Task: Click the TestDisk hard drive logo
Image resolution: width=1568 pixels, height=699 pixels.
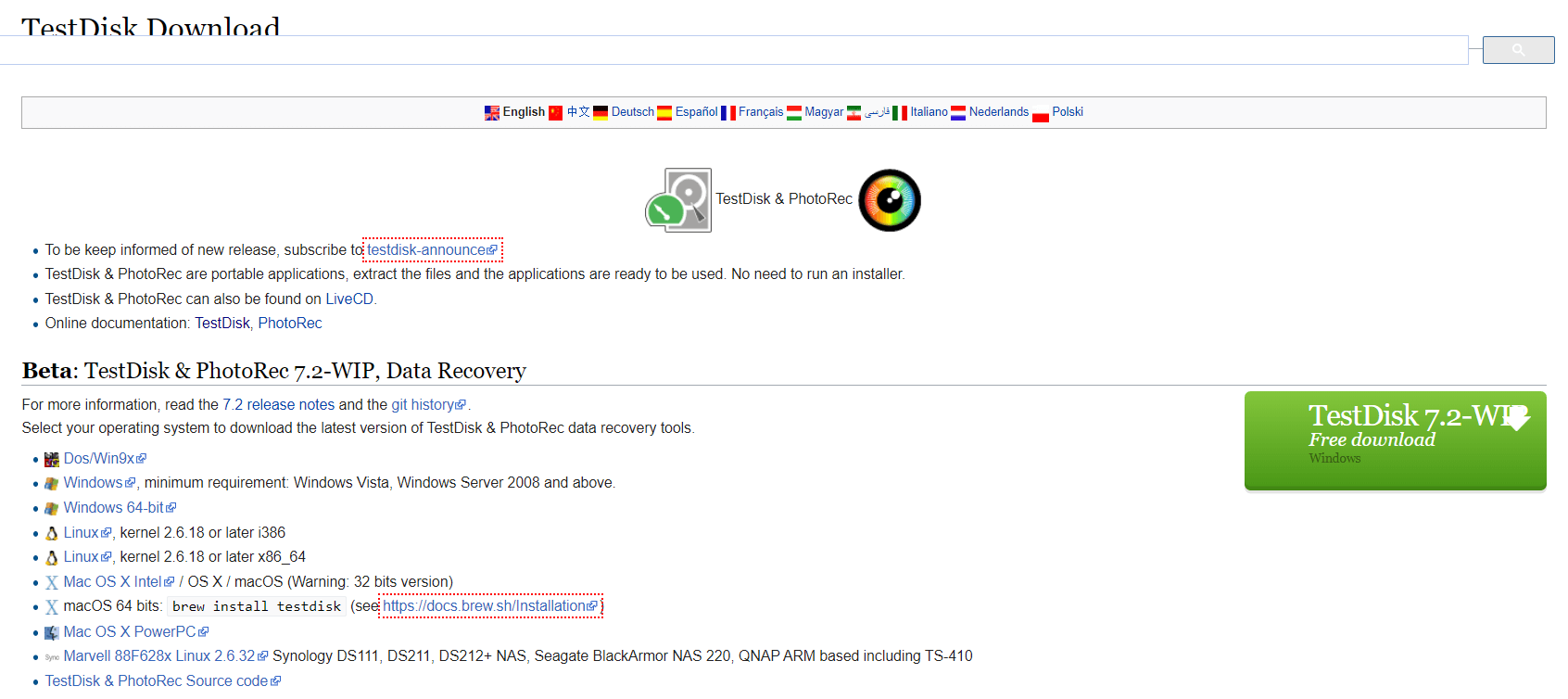Action: pyautogui.click(x=678, y=200)
